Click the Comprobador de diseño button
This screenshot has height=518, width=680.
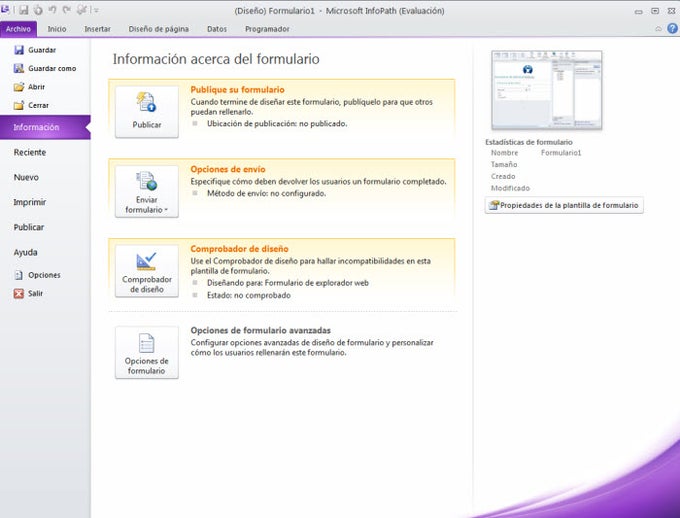click(x=147, y=271)
